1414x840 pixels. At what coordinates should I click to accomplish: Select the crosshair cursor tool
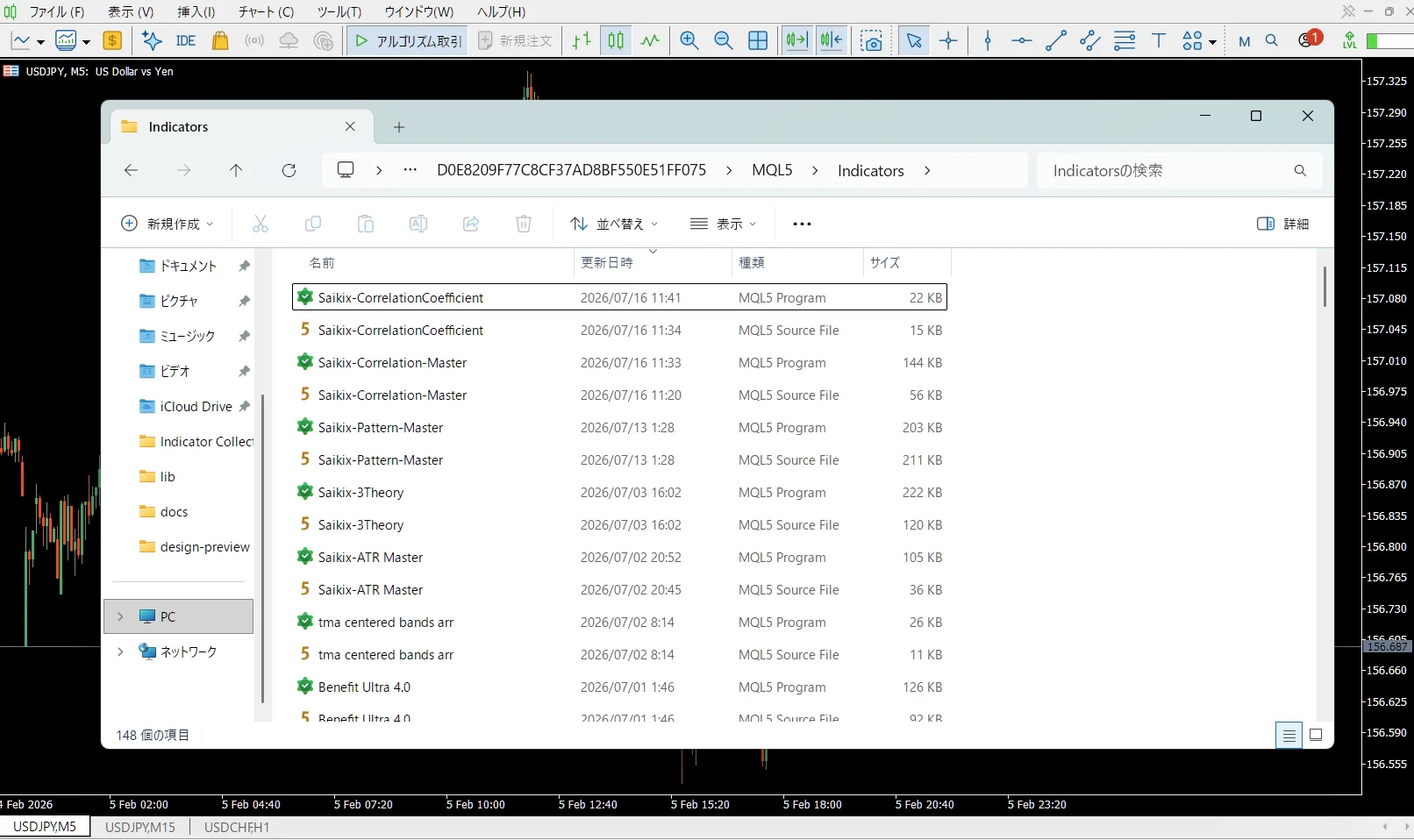[948, 40]
